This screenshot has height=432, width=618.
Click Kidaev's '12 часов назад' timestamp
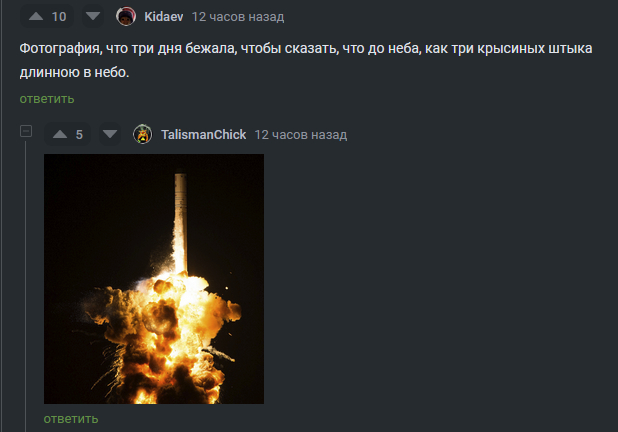tap(238, 17)
